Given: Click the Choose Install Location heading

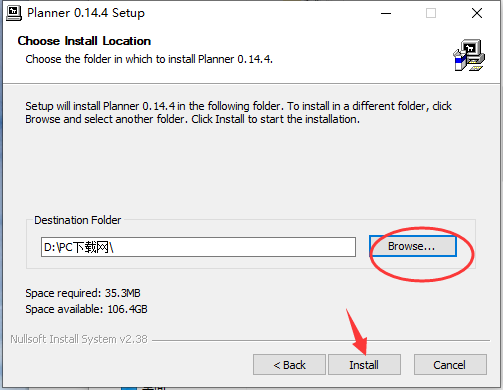Looking at the screenshot, I should point(84,41).
